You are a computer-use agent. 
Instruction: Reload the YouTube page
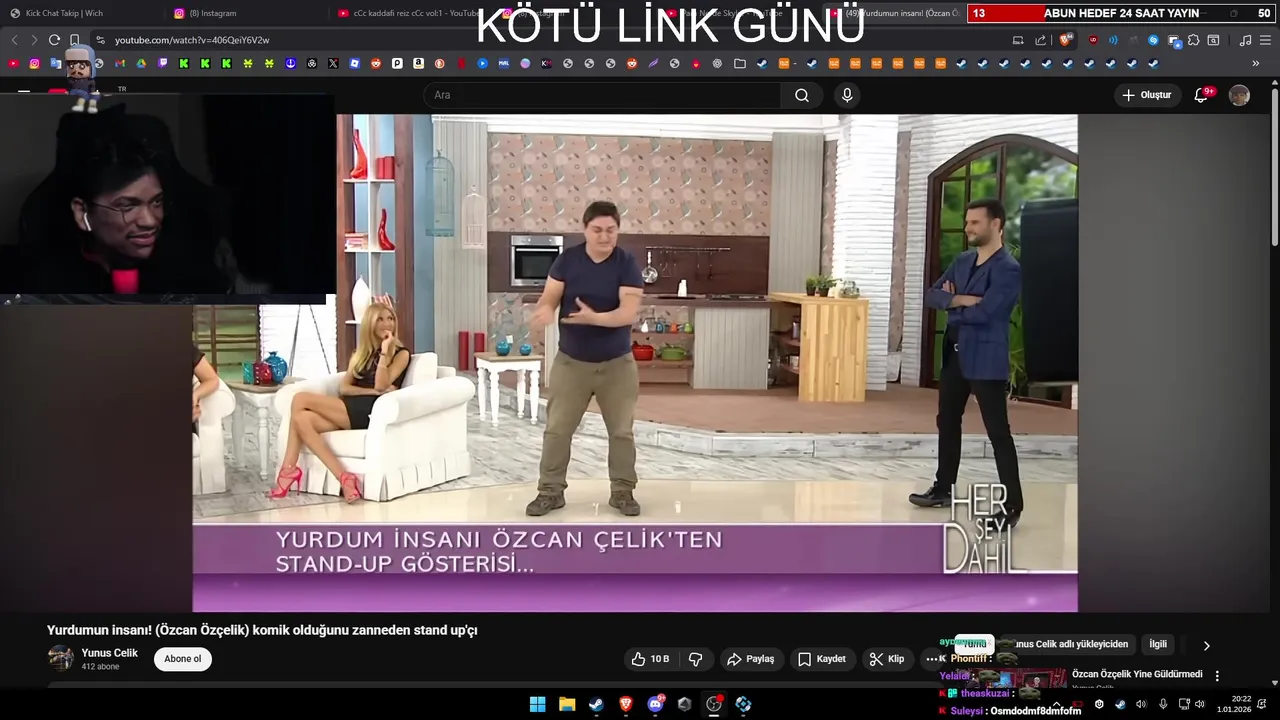[54, 40]
